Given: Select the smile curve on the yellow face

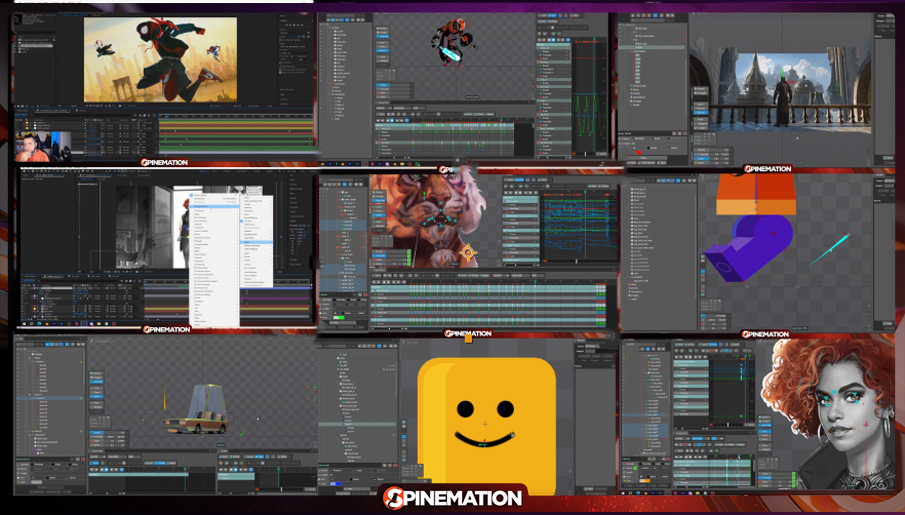Looking at the screenshot, I should (x=484, y=440).
